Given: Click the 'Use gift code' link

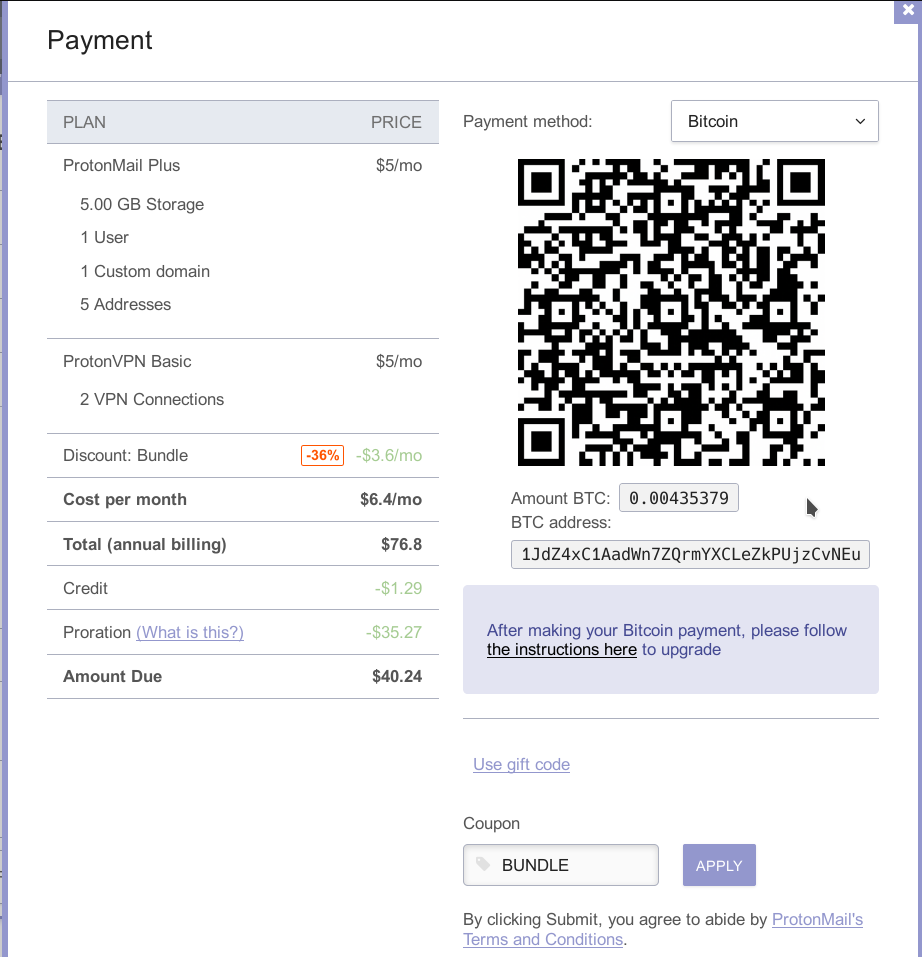Looking at the screenshot, I should pyautogui.click(x=521, y=764).
